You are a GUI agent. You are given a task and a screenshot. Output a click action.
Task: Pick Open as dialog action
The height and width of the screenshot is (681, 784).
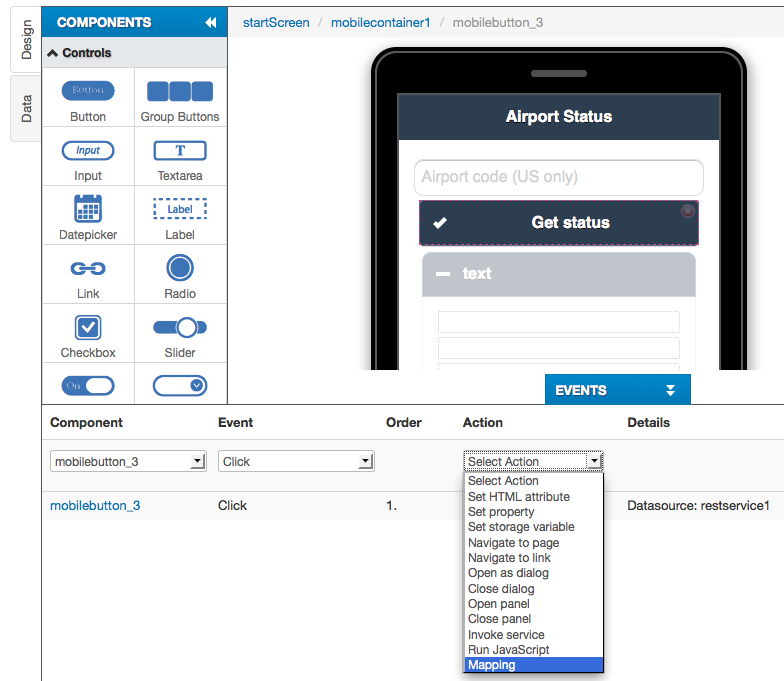[x=534, y=573]
